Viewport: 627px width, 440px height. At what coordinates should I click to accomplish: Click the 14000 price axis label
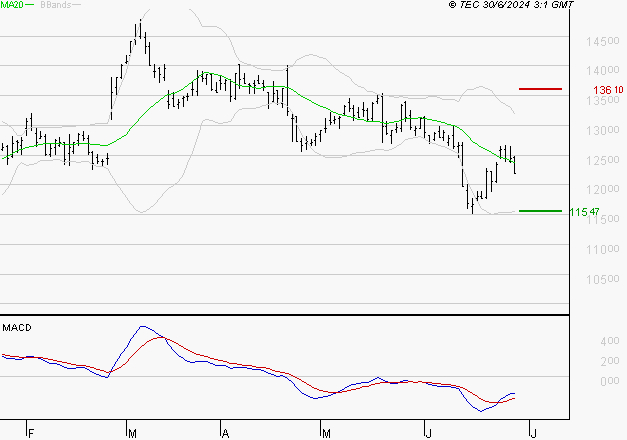(602, 70)
